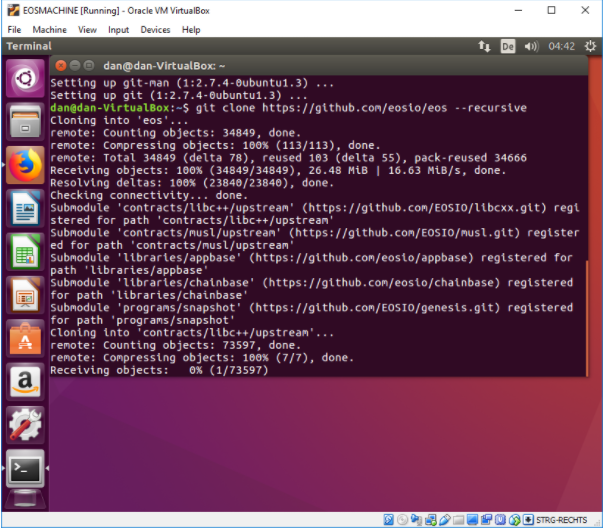Open the Help menu
This screenshot has height=529, width=603.
click(191, 30)
